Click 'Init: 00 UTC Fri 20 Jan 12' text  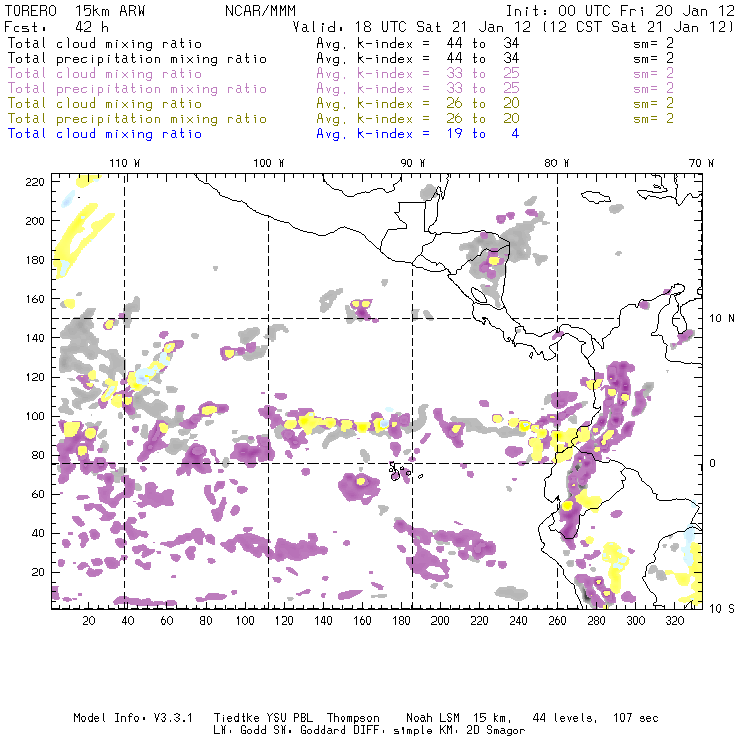(x=620, y=11)
